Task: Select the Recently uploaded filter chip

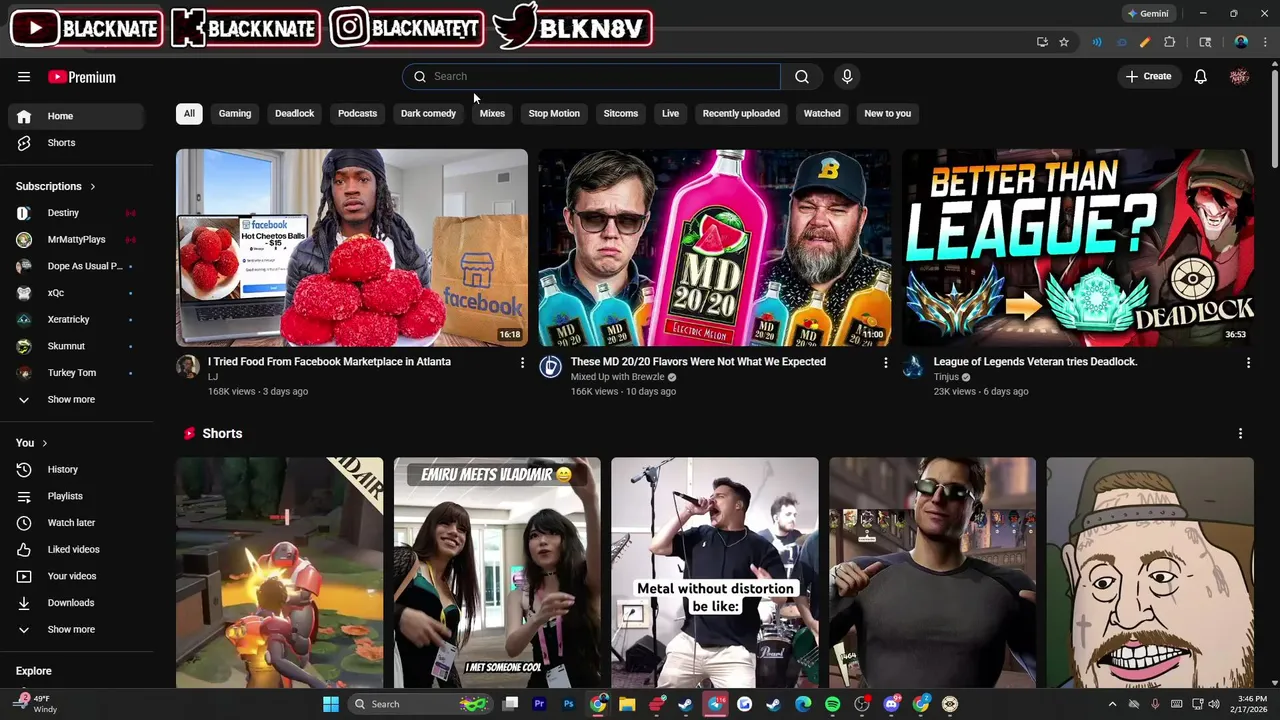Action: pyautogui.click(x=741, y=113)
